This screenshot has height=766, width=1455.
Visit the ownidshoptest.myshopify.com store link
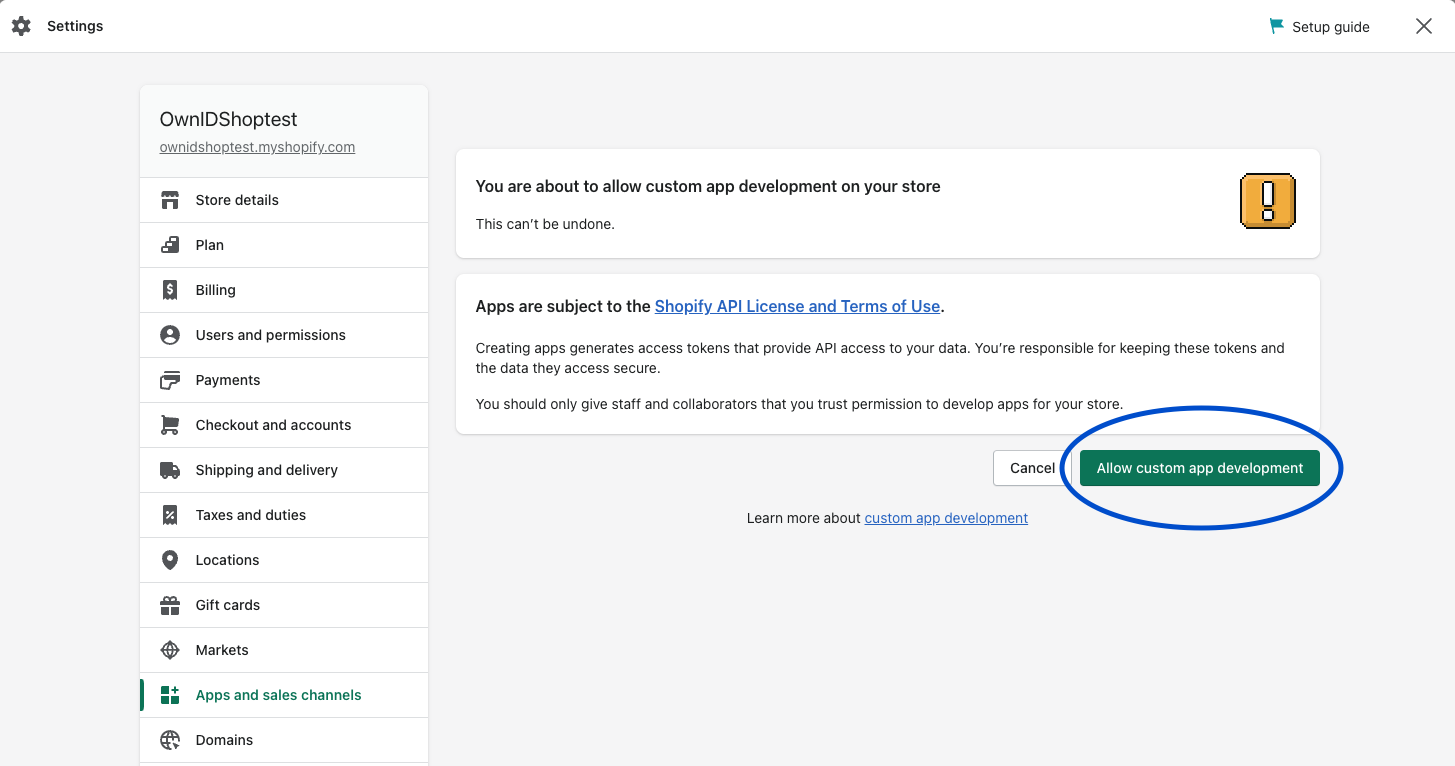pyautogui.click(x=257, y=146)
